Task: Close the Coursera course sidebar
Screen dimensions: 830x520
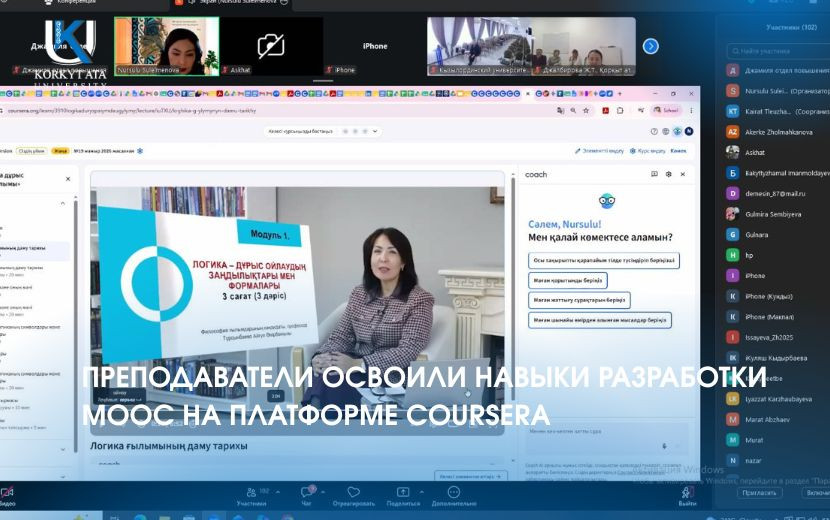Action: 68,179
